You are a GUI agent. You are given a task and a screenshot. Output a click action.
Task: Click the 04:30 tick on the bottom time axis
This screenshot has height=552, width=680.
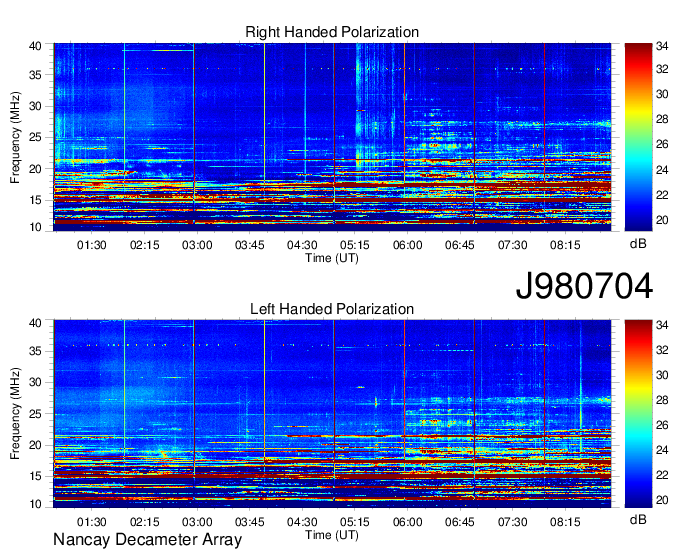[302, 522]
